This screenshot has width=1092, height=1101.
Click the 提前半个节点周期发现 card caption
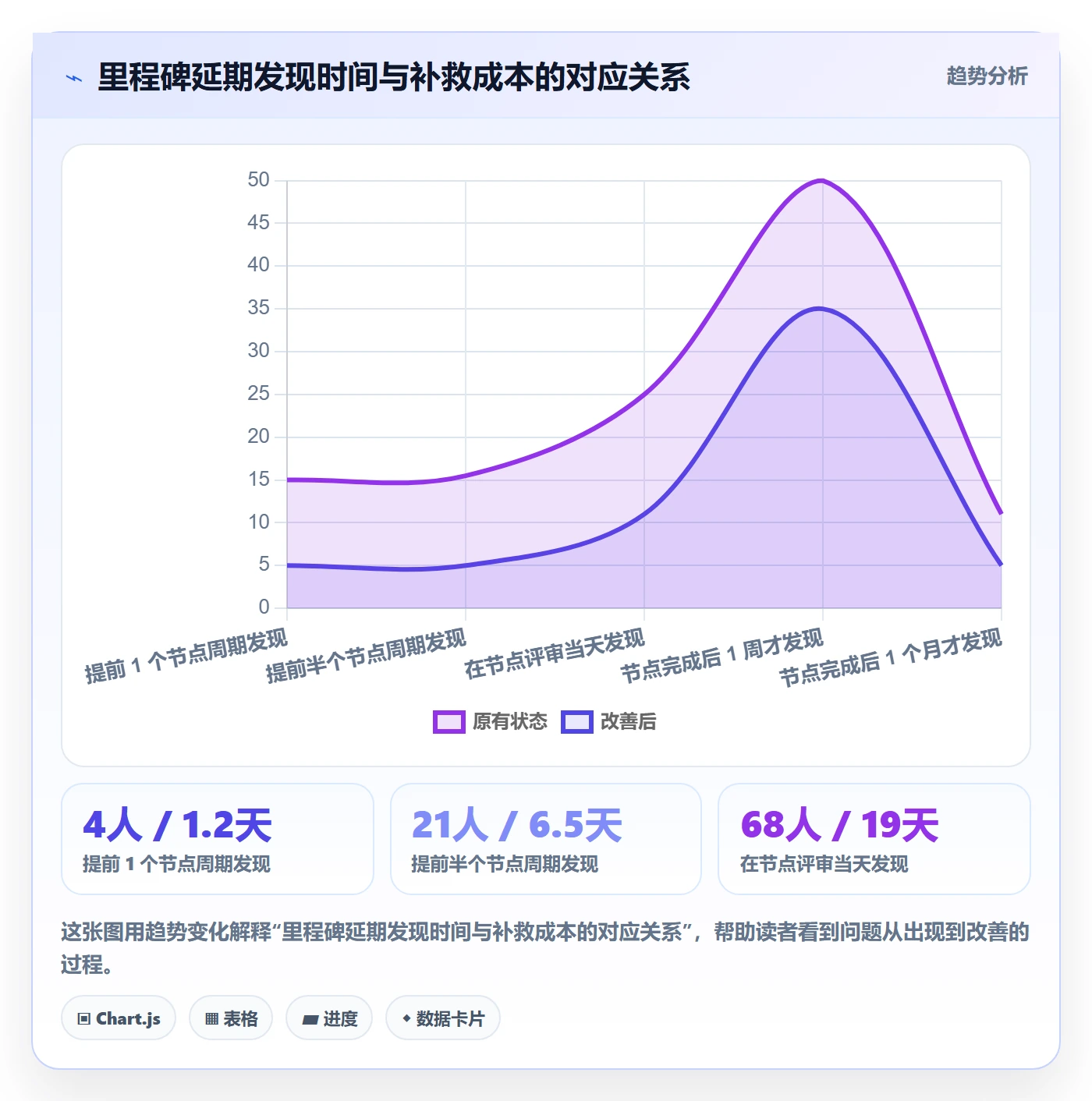(x=505, y=864)
